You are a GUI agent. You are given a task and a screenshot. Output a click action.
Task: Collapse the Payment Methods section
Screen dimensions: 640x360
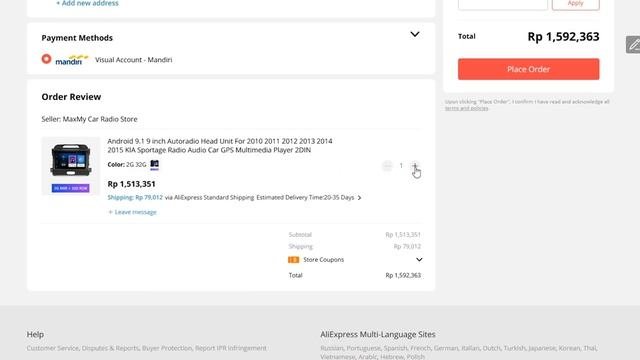pos(415,34)
